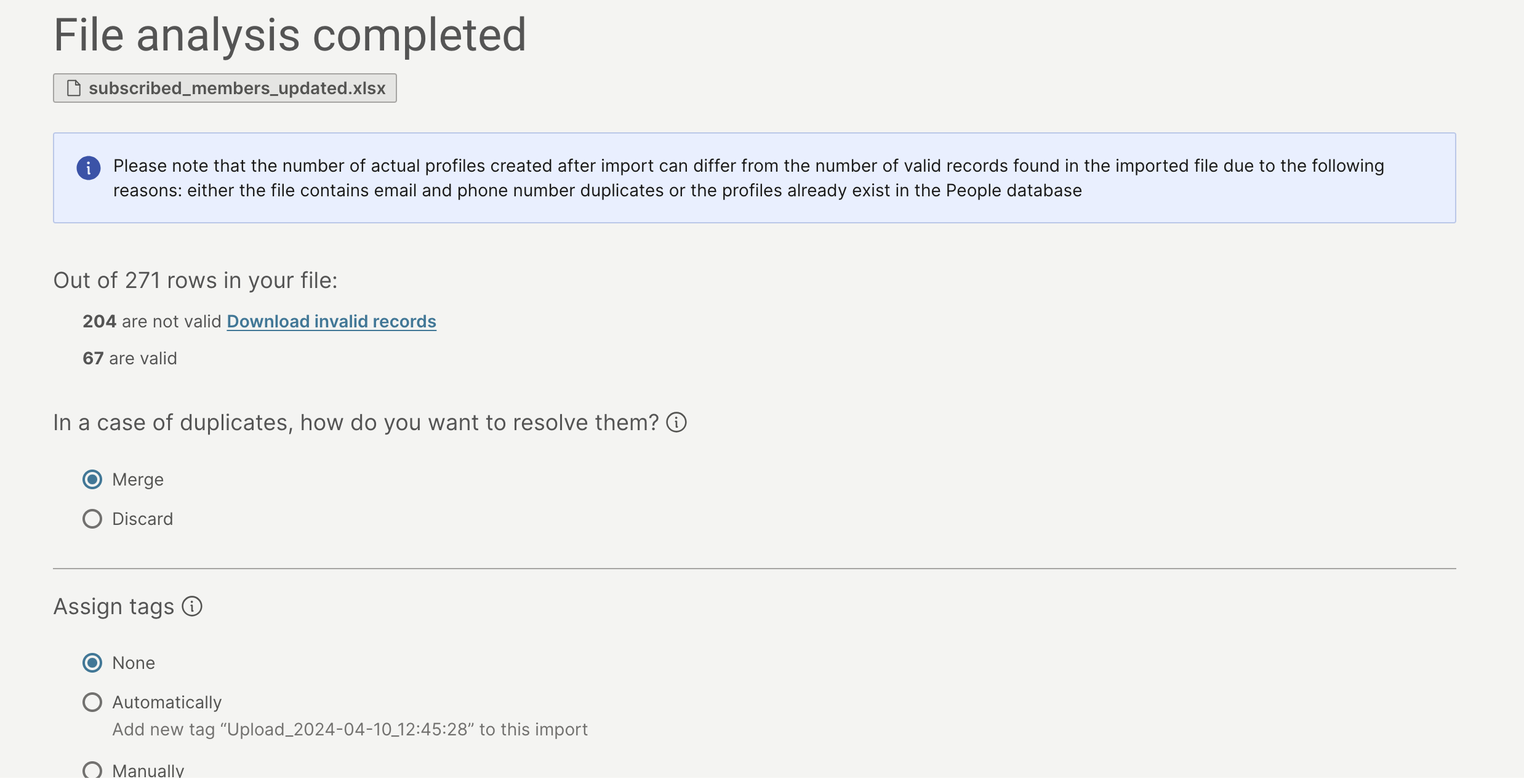
Task: Click the "Automatically" text label
Action: (167, 703)
